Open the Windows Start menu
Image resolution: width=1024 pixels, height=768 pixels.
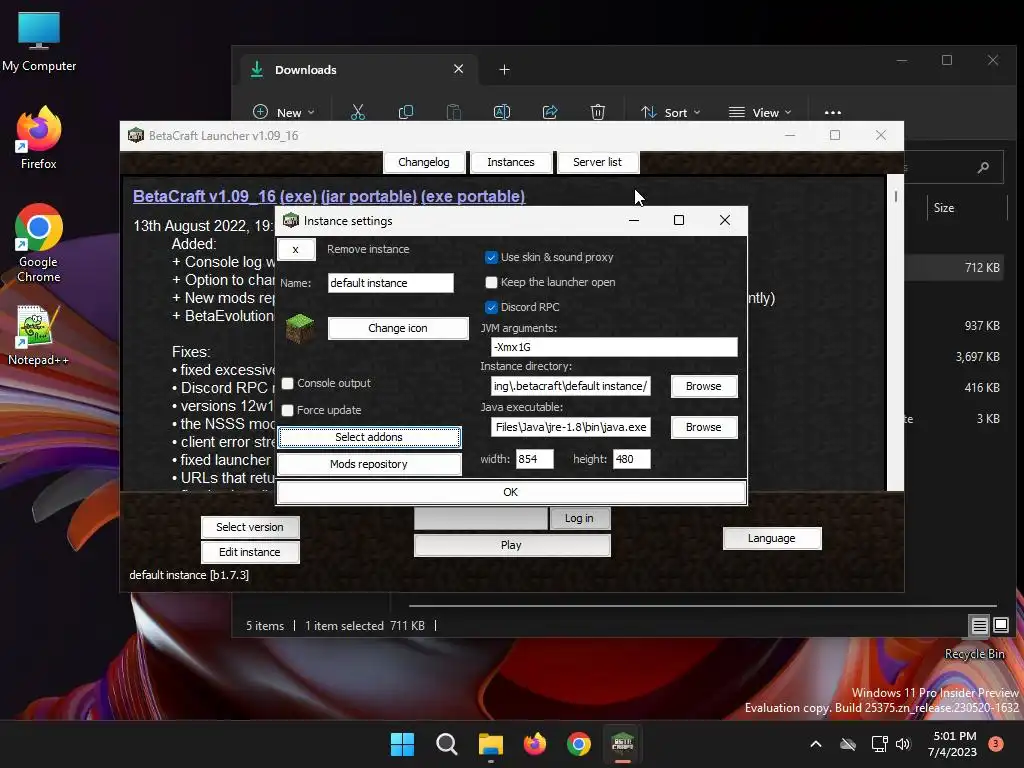(402, 744)
